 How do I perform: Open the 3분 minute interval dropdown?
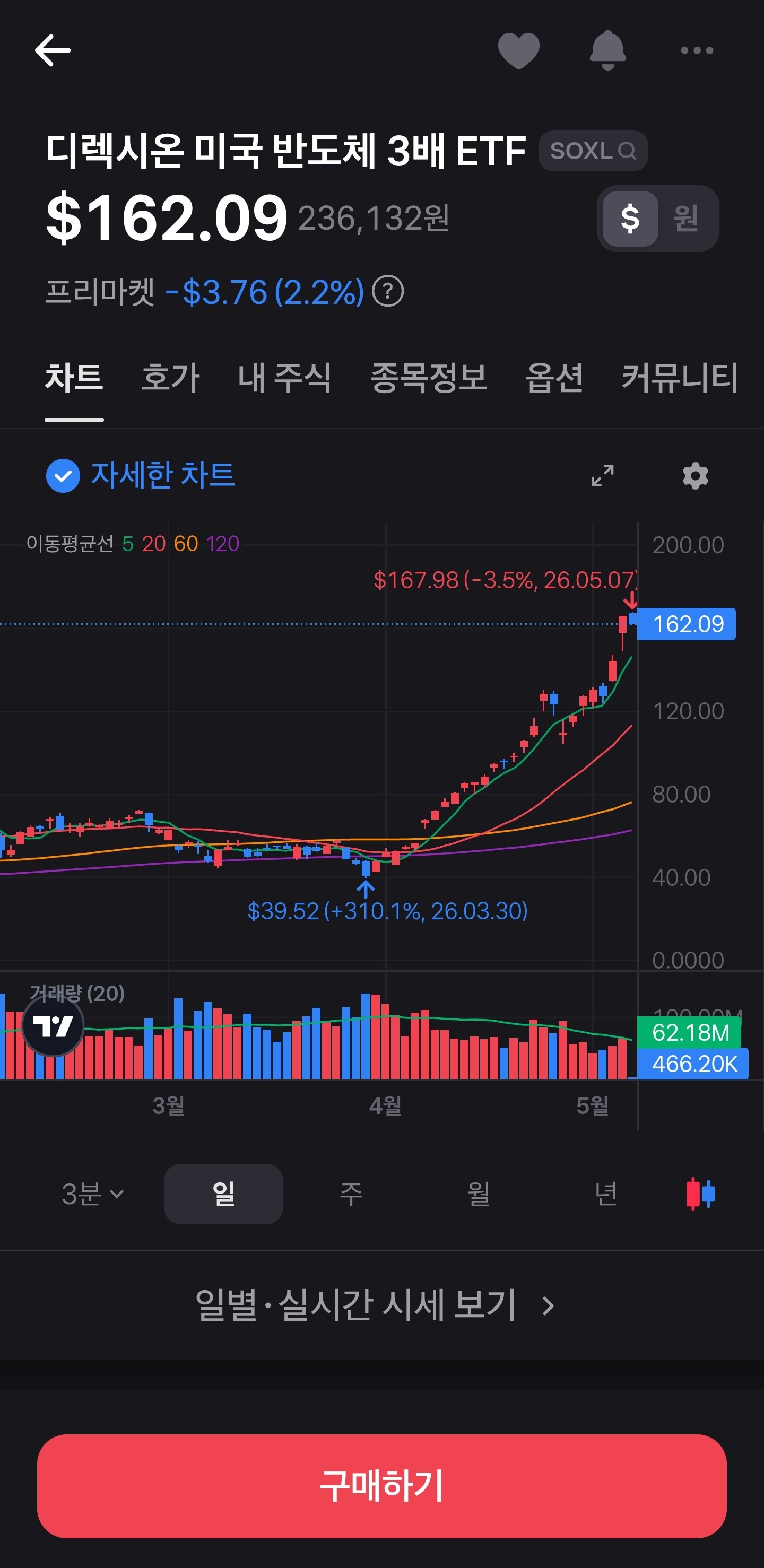(93, 1194)
